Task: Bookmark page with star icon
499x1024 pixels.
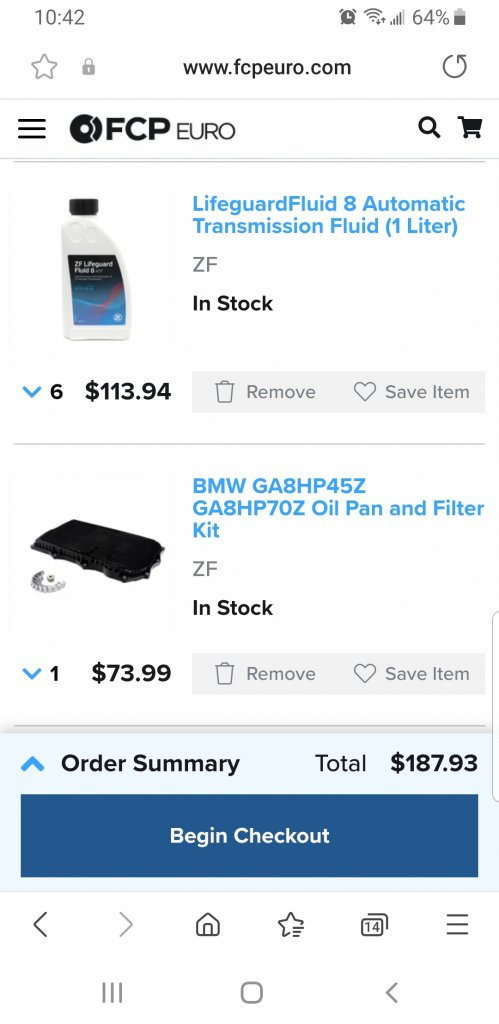Action: coord(44,67)
